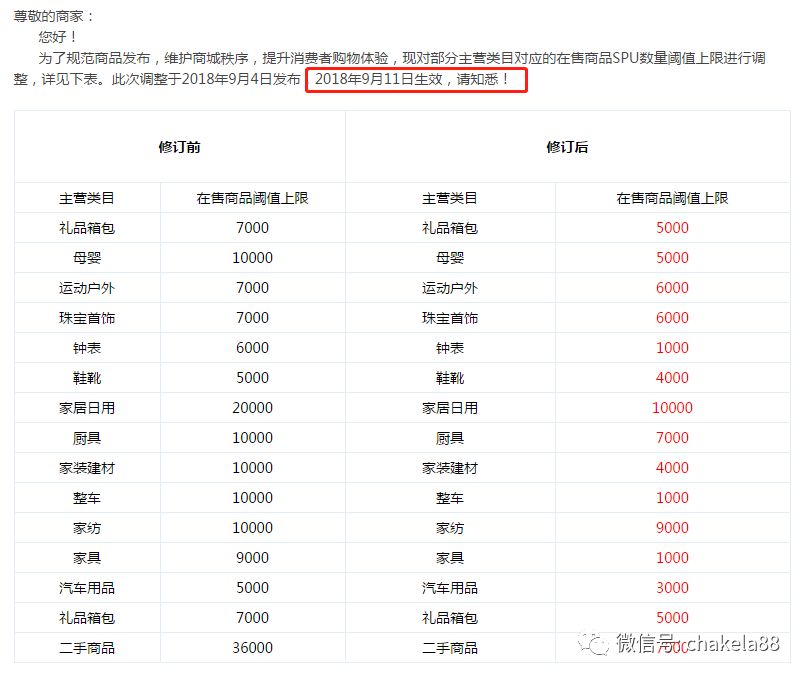805x678 pixels.
Task: Select red 10000 in the 家居日用 row
Action: tap(672, 408)
